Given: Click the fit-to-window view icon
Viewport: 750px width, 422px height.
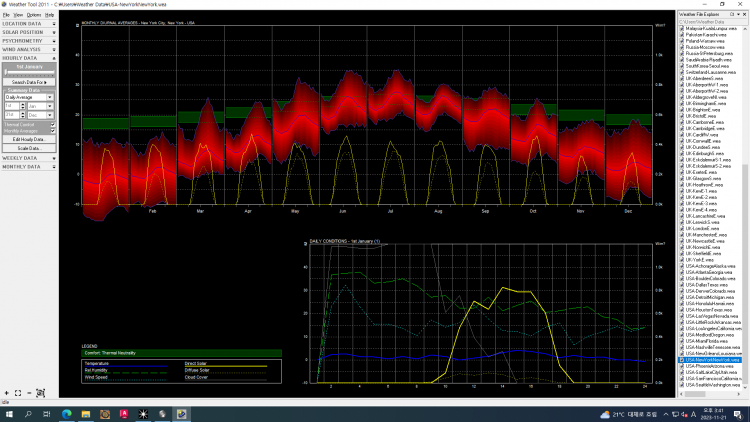Looking at the screenshot, I should click(x=18, y=393).
